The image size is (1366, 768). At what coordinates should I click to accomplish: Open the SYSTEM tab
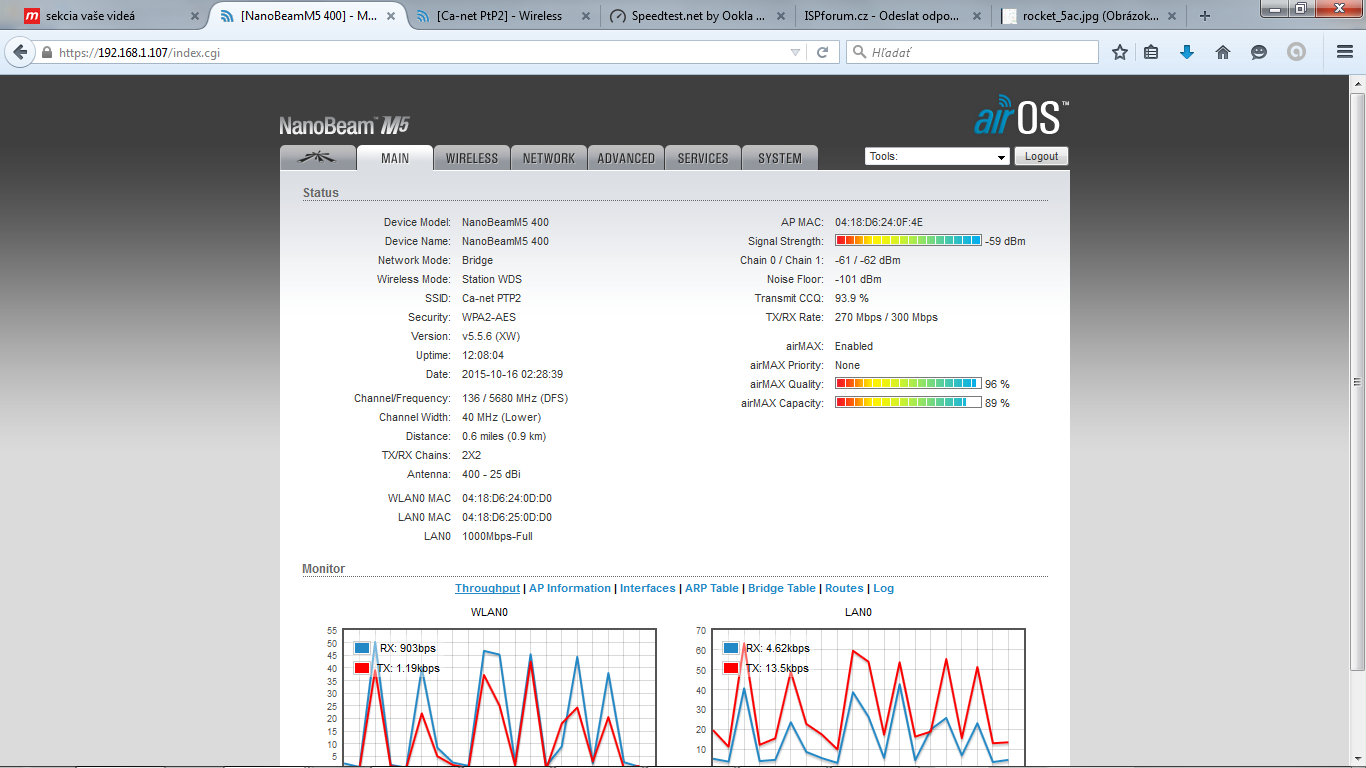(780, 158)
